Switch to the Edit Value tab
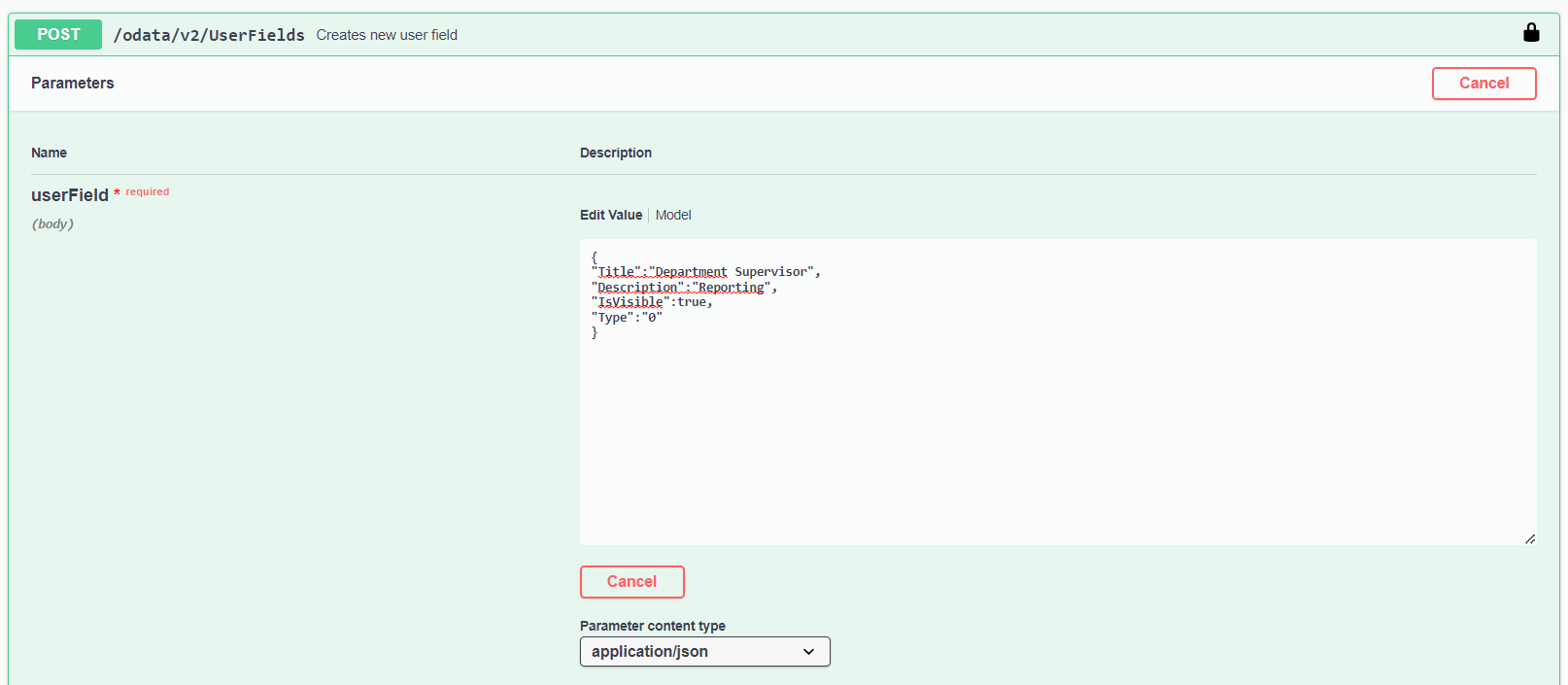This screenshot has width=1568, height=685. 610,215
